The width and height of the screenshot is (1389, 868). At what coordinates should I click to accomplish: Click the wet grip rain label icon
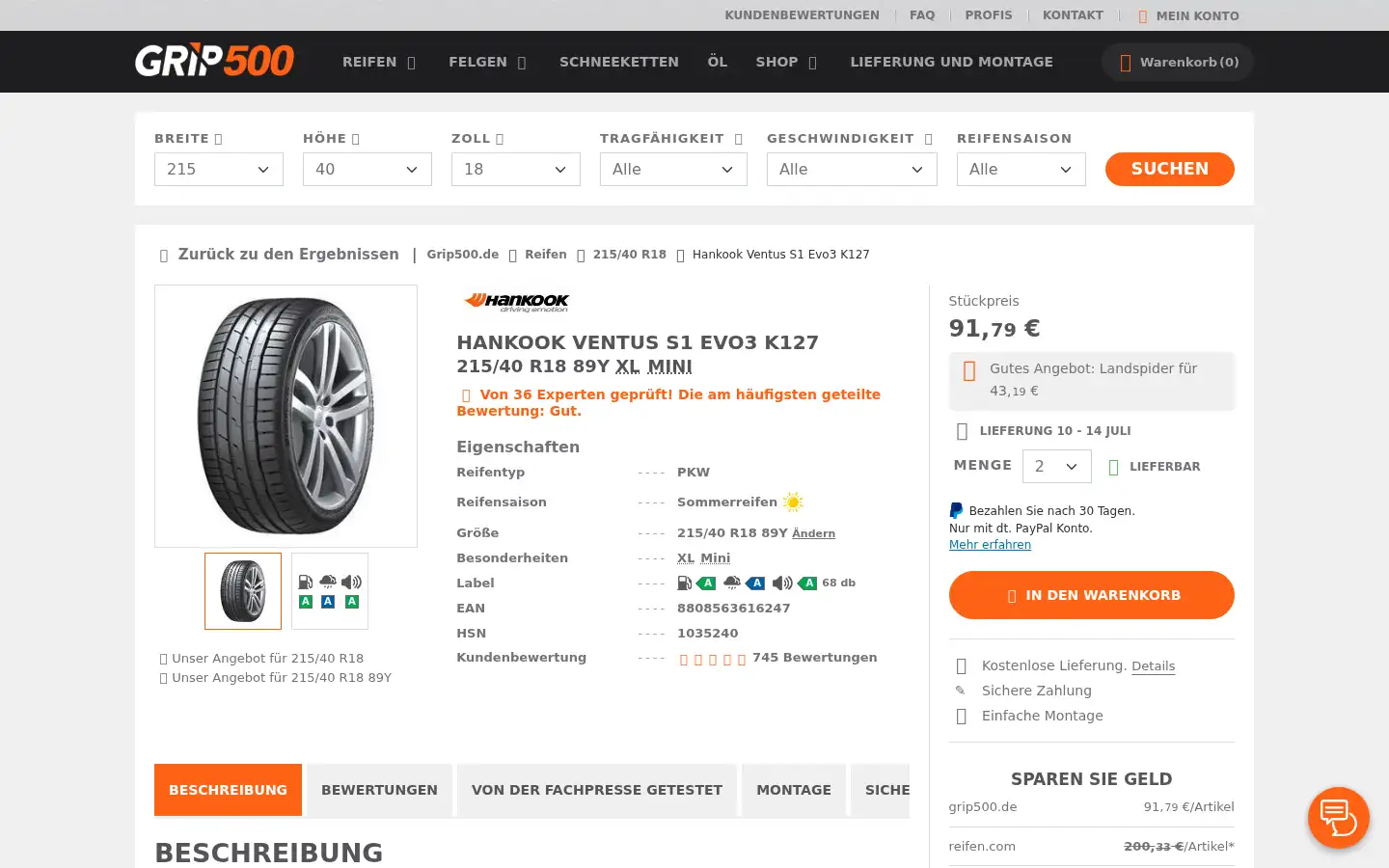pos(732,583)
